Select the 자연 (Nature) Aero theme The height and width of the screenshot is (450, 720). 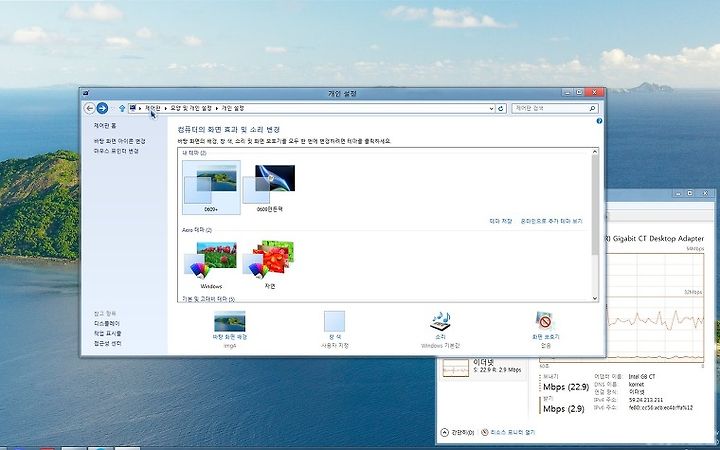coord(270,265)
